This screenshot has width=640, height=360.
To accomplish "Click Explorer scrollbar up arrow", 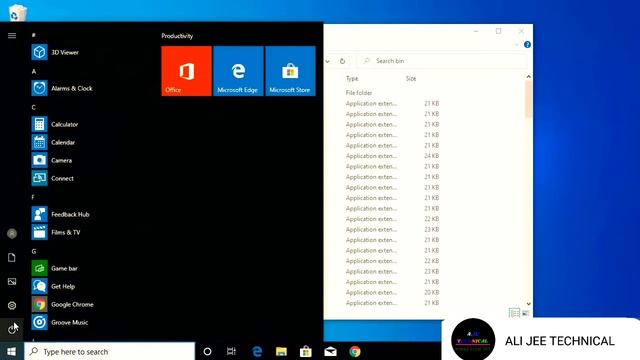I will [x=529, y=76].
